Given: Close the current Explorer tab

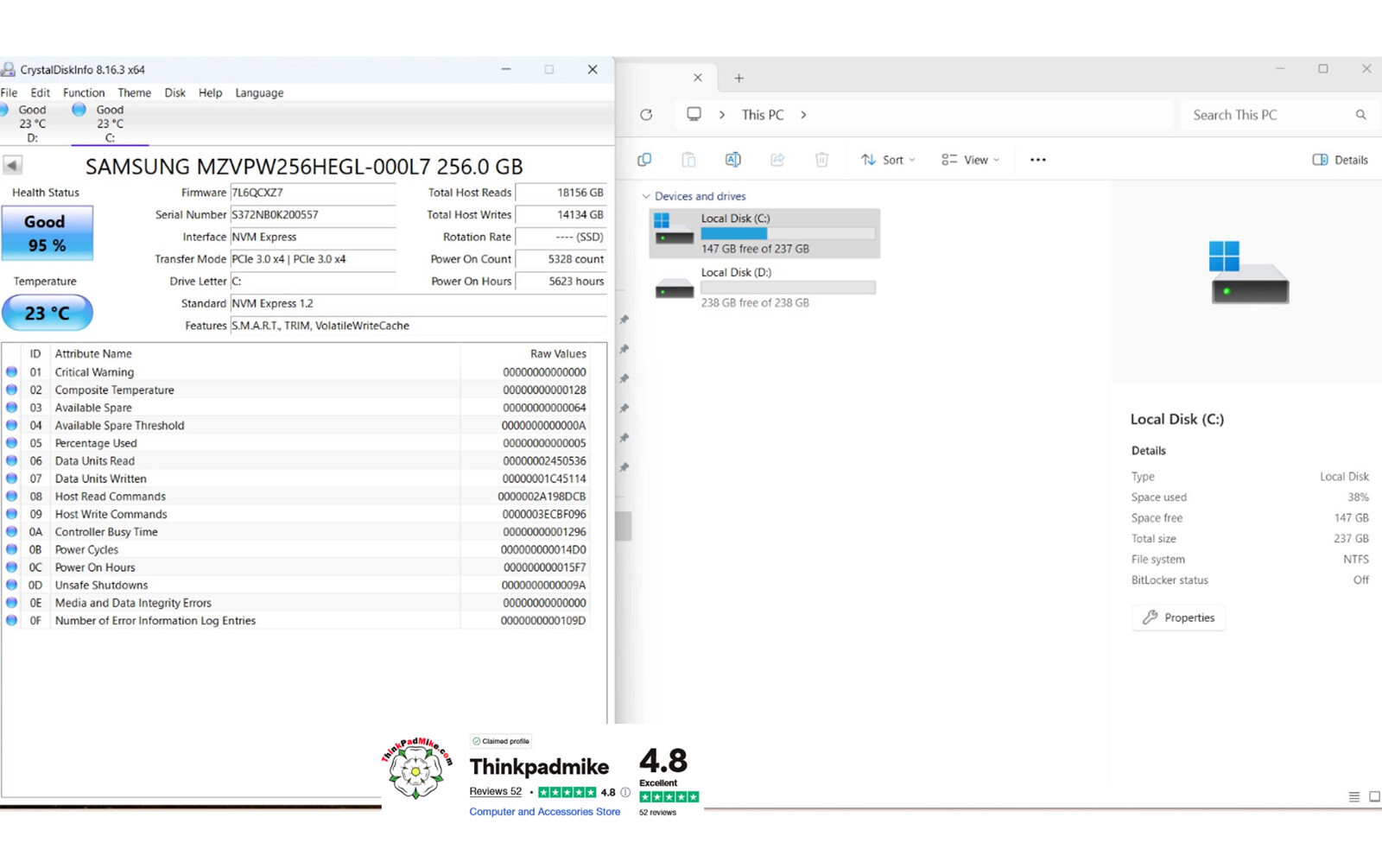Looking at the screenshot, I should (698, 78).
